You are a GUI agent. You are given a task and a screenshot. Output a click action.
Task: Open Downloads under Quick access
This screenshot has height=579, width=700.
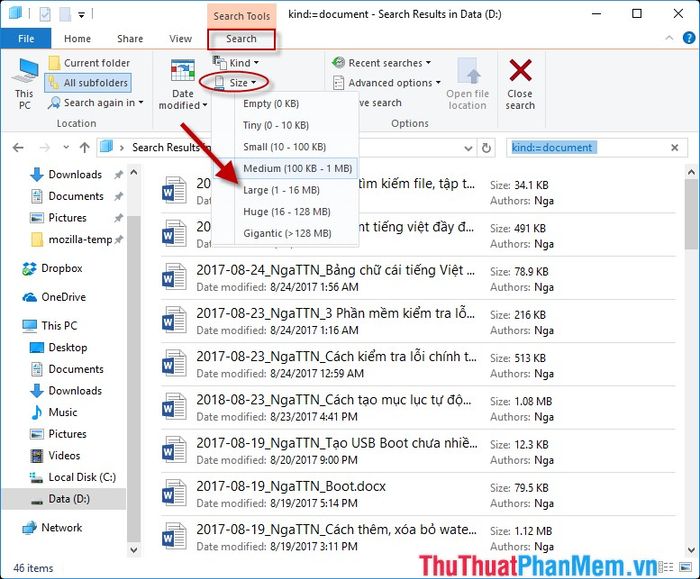75,175
